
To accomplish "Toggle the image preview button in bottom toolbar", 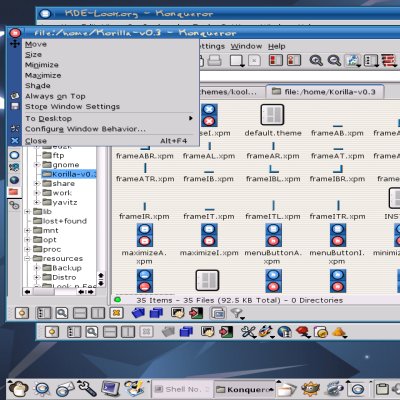I will coord(218,313).
